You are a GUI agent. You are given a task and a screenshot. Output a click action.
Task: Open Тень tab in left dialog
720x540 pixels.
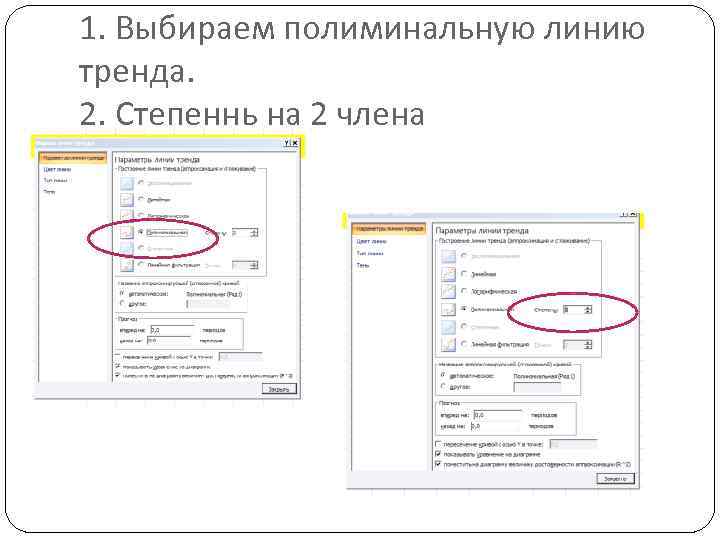[49, 192]
